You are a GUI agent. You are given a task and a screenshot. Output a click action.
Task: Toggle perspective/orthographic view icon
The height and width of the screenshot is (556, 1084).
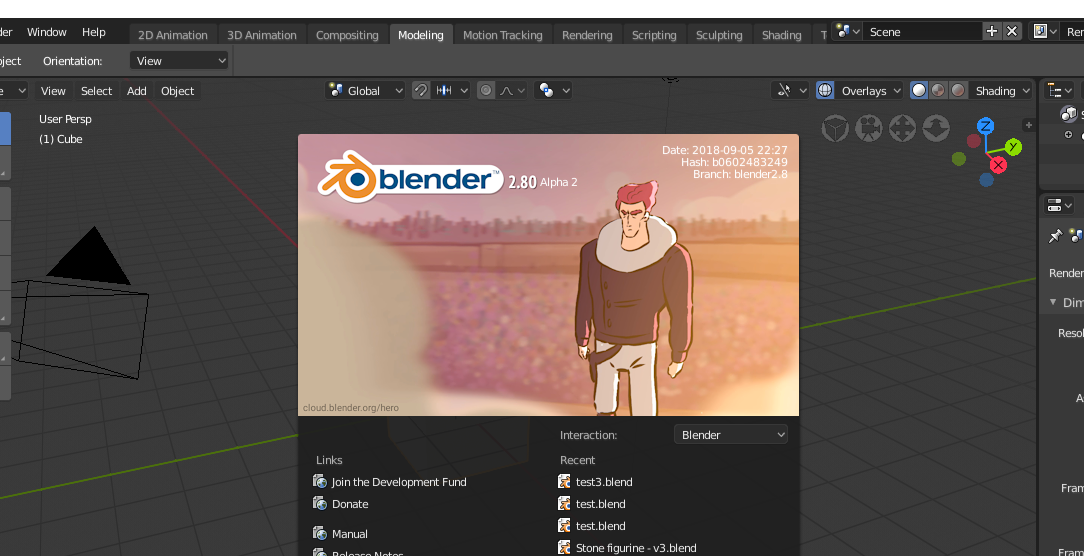pyautogui.click(x=835, y=129)
